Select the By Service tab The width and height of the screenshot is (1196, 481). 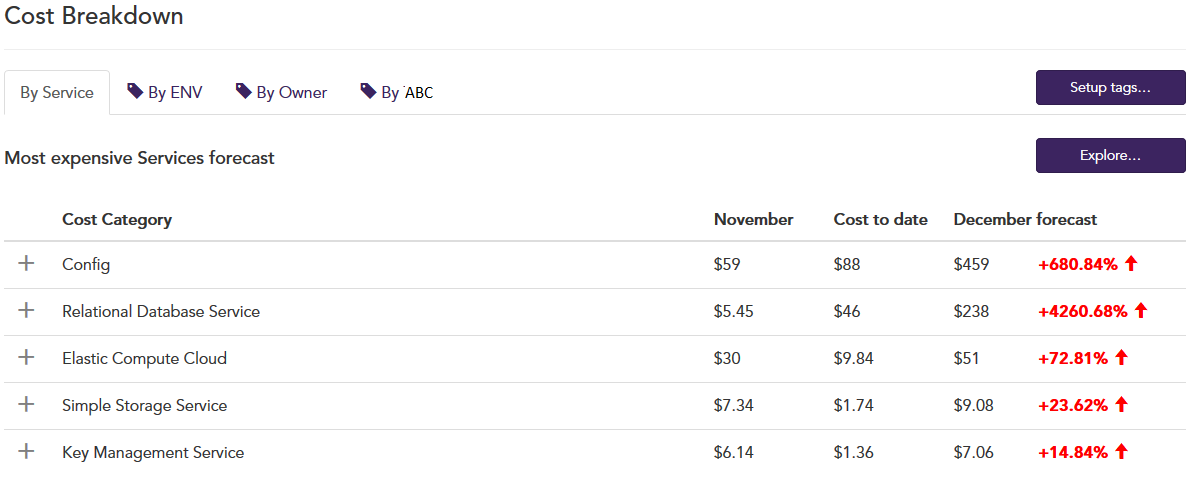coord(57,92)
